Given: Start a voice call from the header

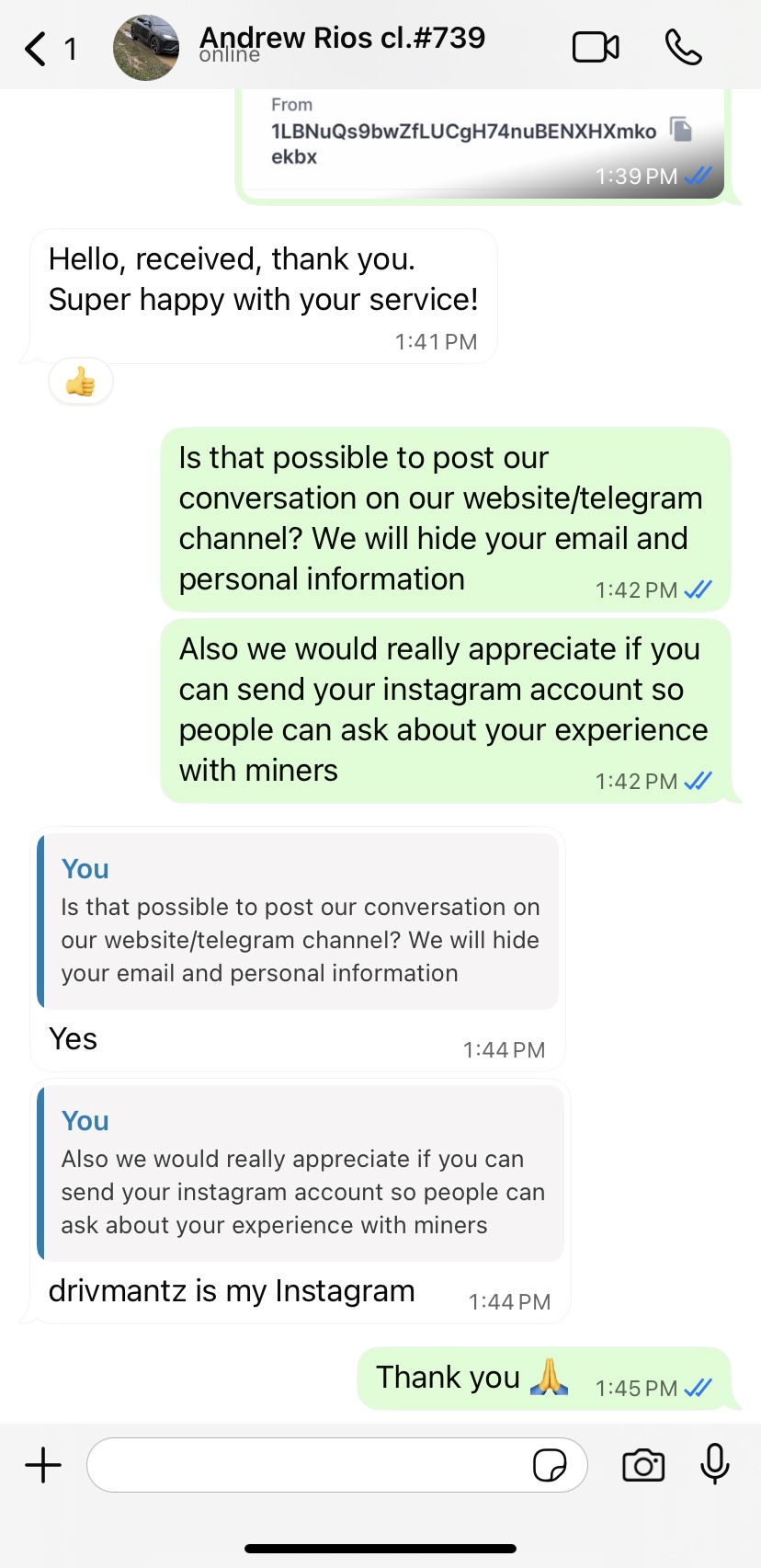Looking at the screenshot, I should pyautogui.click(x=683, y=48).
